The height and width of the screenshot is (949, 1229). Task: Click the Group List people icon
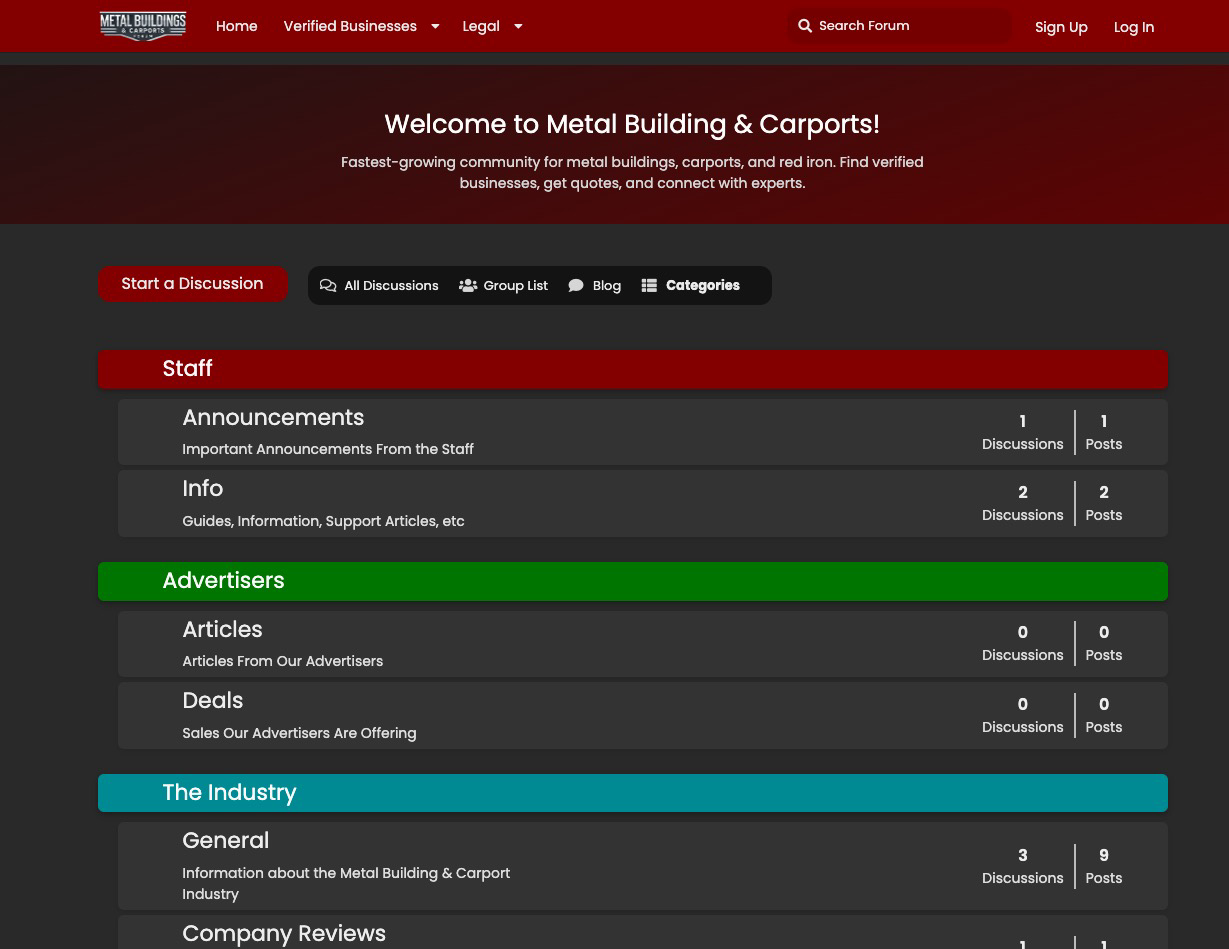(x=468, y=286)
